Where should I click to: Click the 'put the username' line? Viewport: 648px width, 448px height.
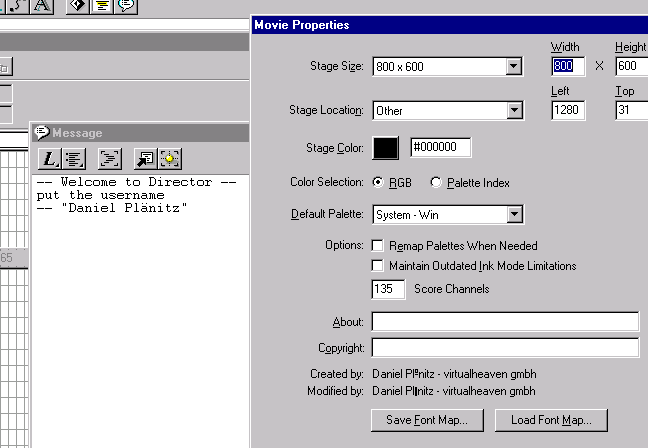(100, 195)
